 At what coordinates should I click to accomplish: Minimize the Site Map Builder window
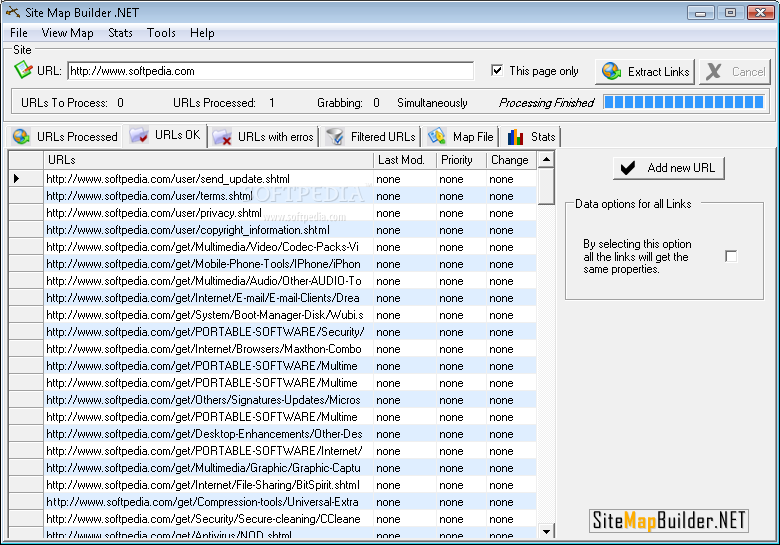700,12
